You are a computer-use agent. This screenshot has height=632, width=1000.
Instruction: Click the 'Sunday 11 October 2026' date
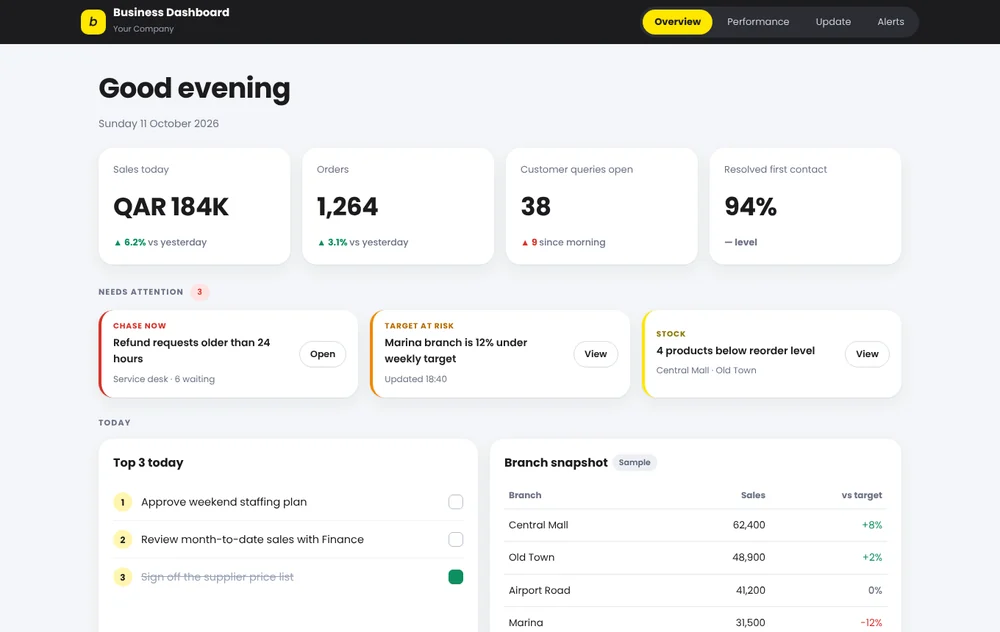click(x=159, y=124)
